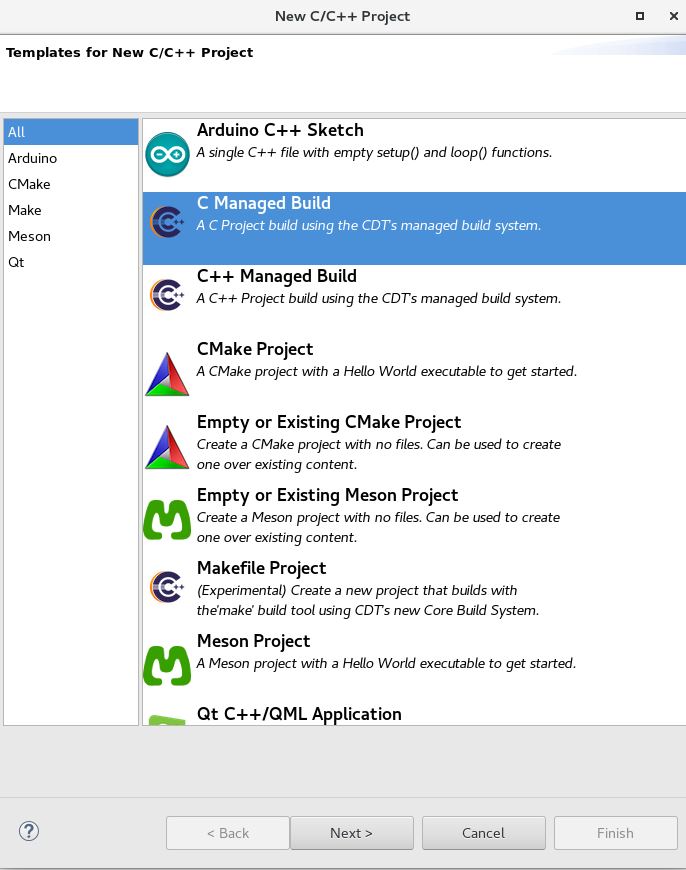Image resolution: width=686 pixels, height=870 pixels.
Task: Pick the Qt category
Action: (x=70, y=262)
